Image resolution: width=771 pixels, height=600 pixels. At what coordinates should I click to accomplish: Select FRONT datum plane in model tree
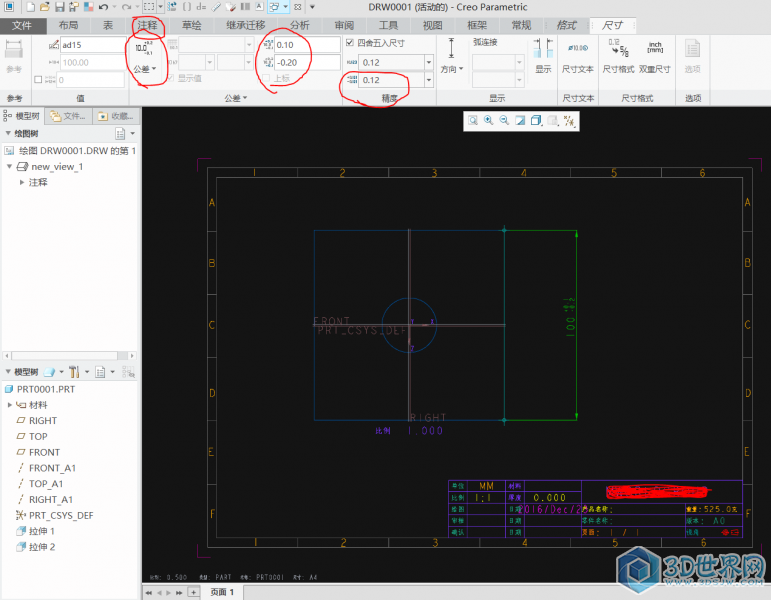(x=44, y=452)
